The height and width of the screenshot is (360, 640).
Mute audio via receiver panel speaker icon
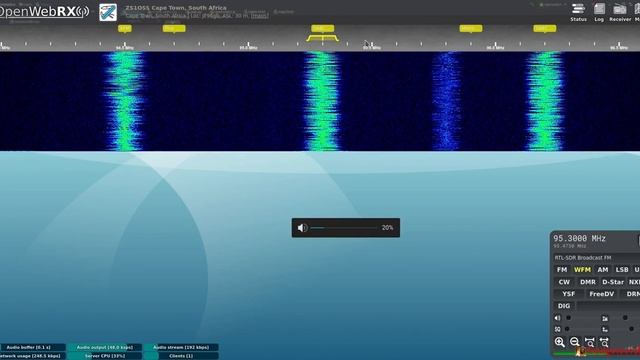[558, 318]
